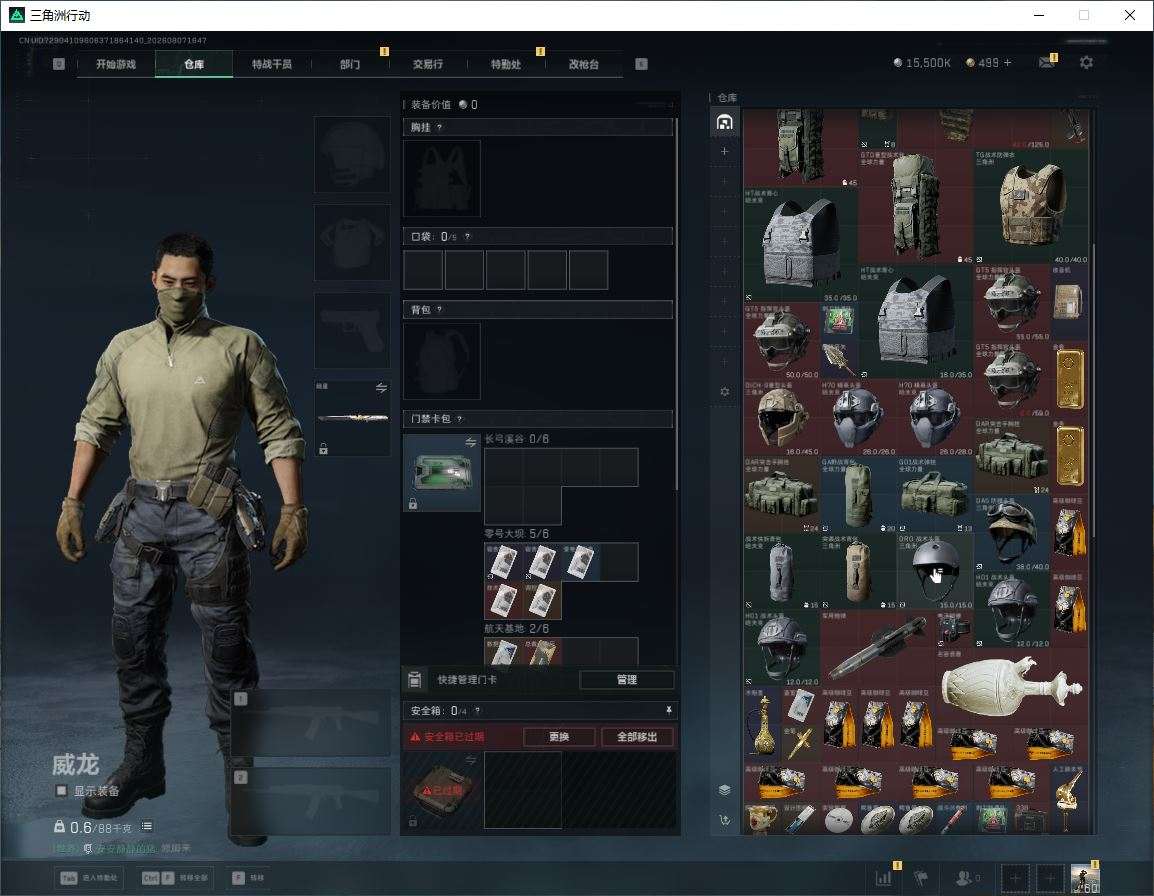
Task: Click the 15,500K currency balance
Action: [x=922, y=63]
